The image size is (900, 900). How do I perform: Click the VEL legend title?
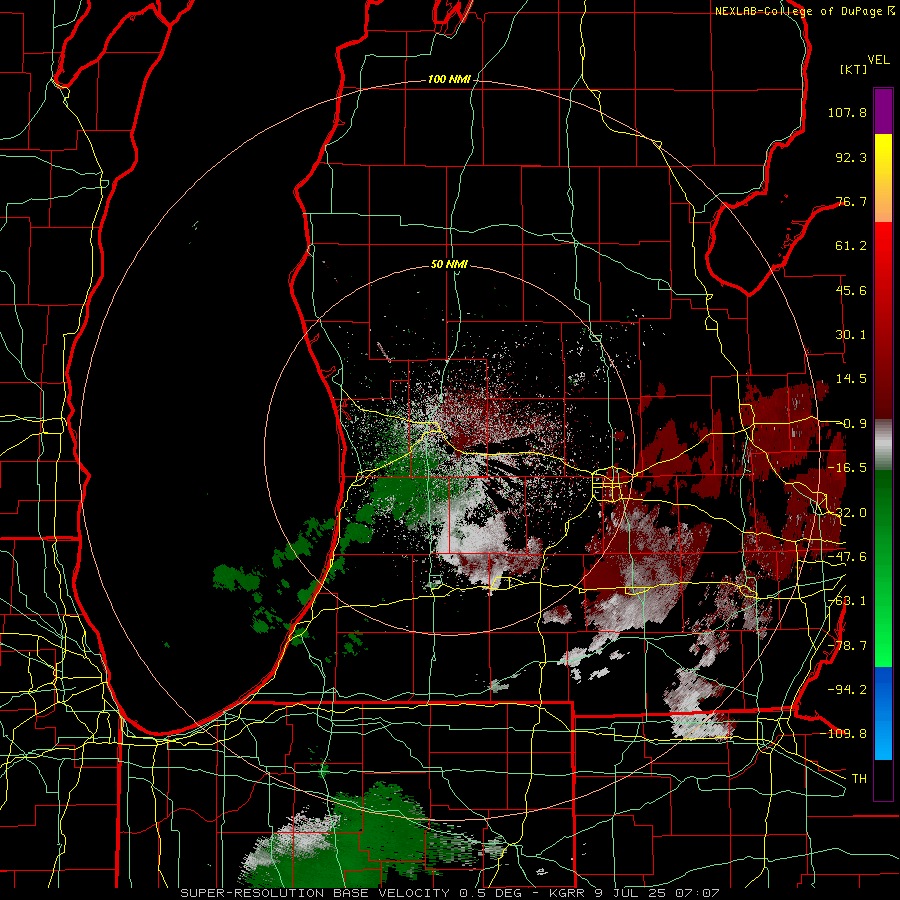[x=878, y=60]
